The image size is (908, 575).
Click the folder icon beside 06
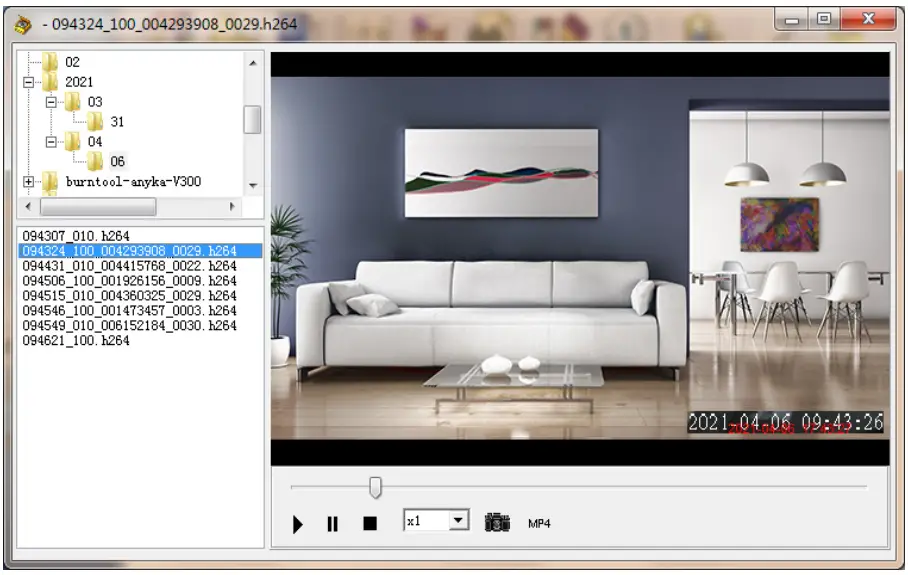pyautogui.click(x=95, y=161)
